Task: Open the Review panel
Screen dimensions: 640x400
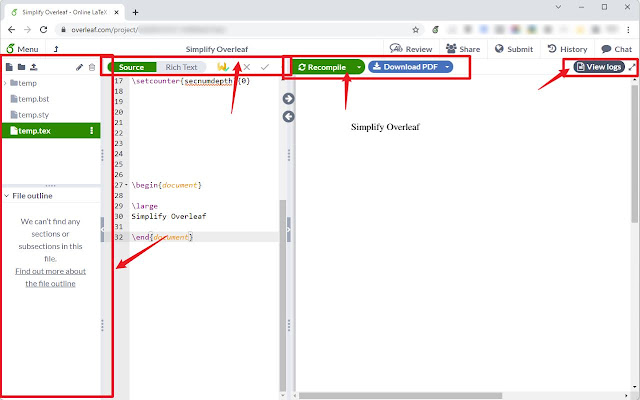Action: (x=411, y=49)
